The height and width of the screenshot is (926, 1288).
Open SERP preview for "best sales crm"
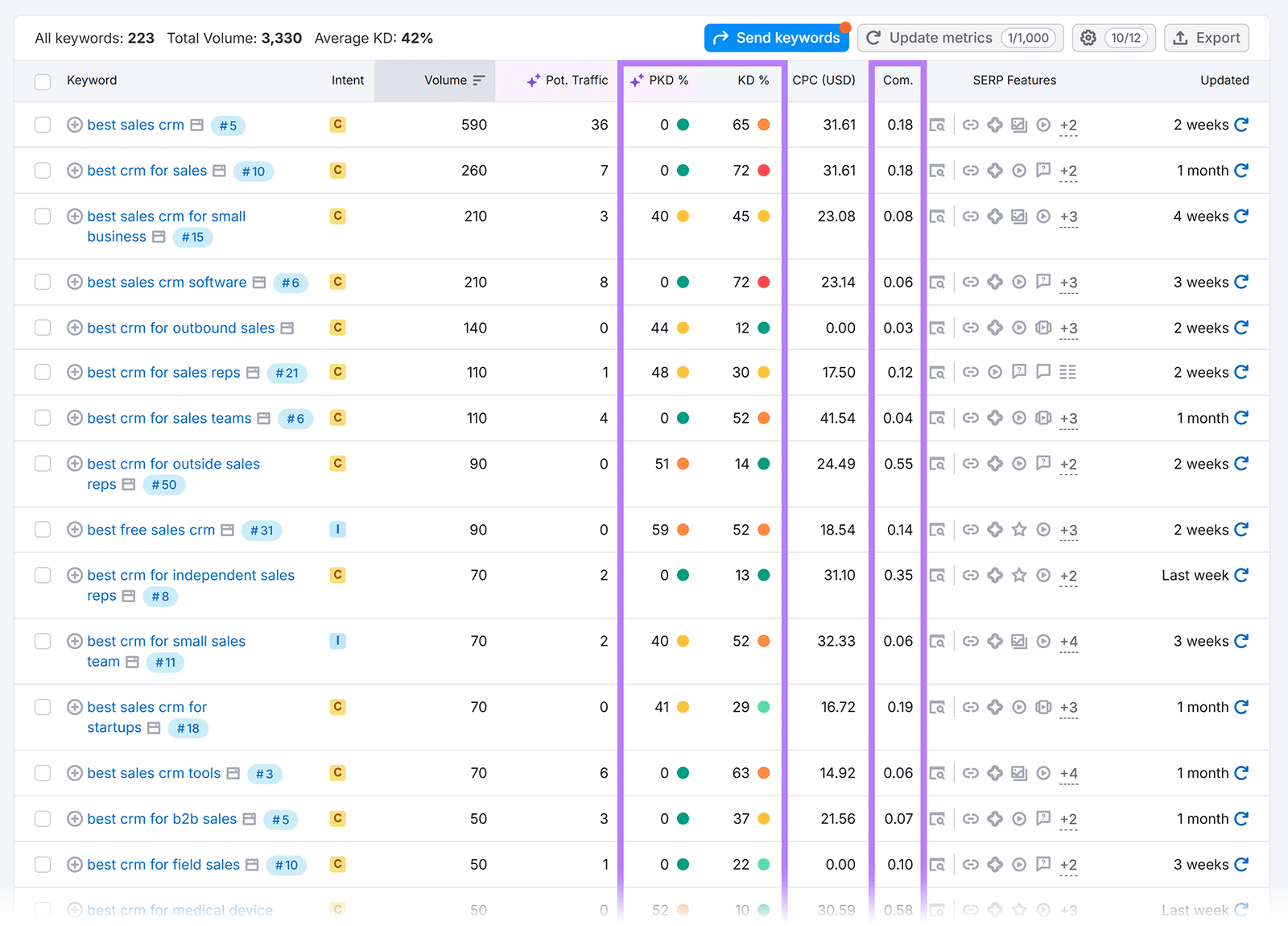[938, 125]
